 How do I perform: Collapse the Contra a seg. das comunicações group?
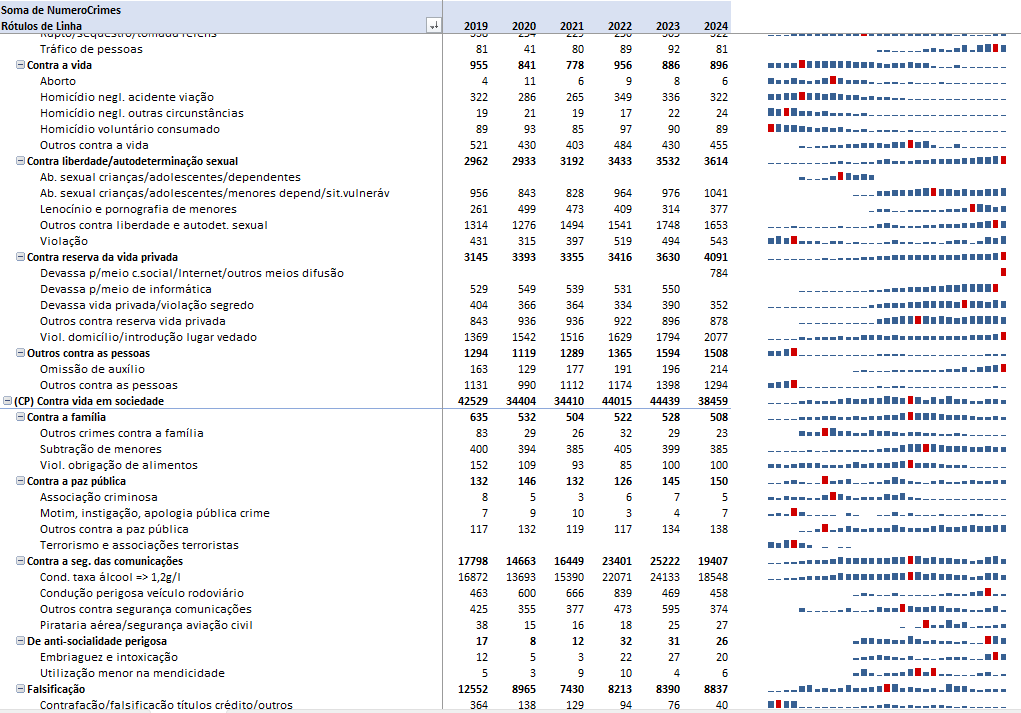20,561
